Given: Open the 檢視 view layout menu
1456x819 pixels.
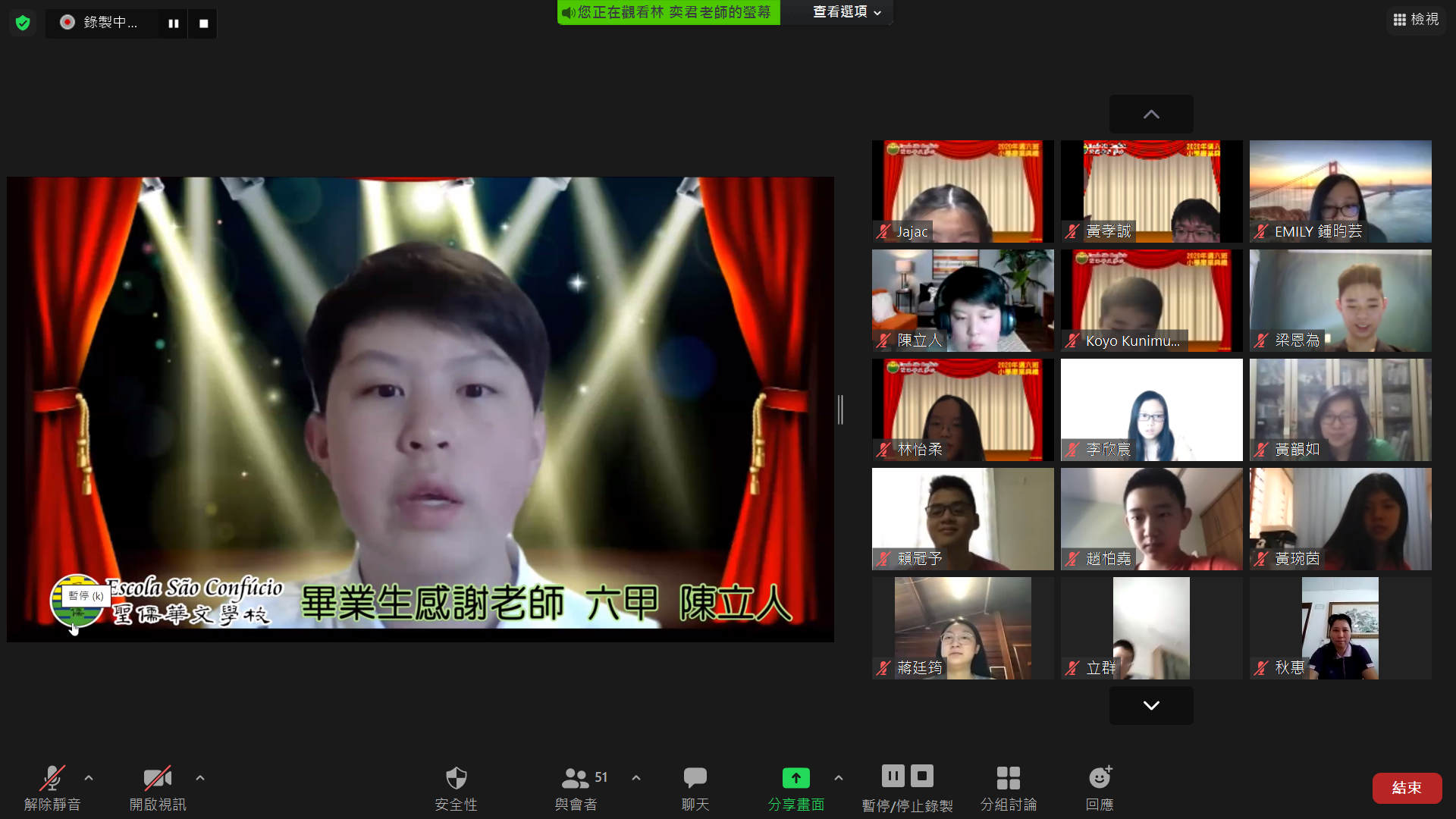Looking at the screenshot, I should (1416, 19).
